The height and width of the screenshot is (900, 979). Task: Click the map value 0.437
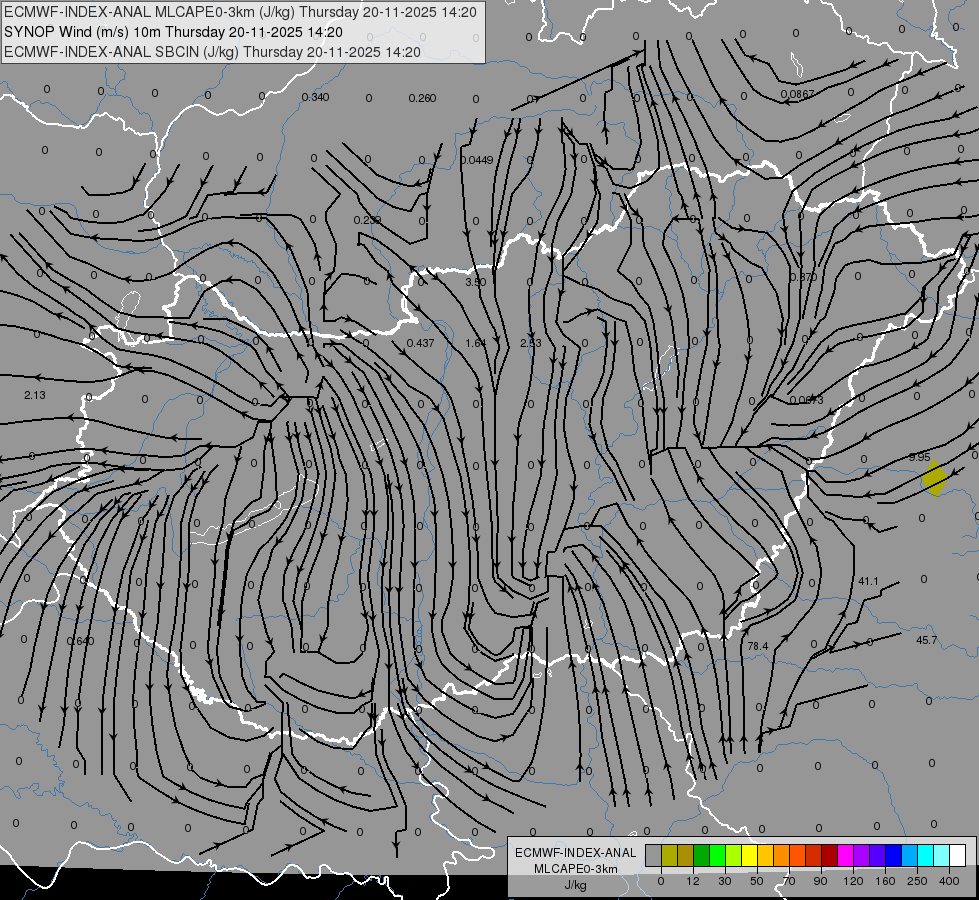click(x=420, y=344)
